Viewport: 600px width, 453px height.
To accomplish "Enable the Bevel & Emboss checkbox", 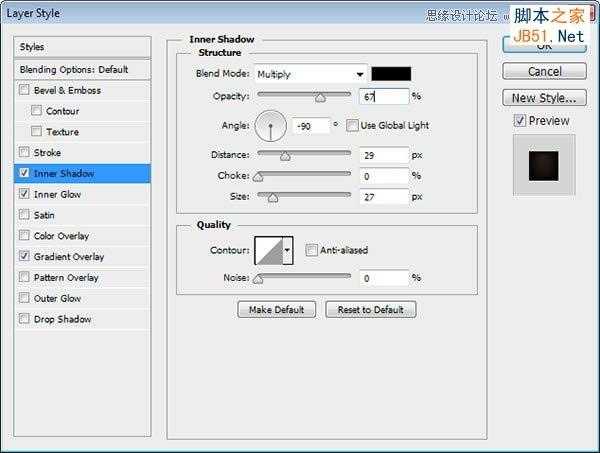I will [x=24, y=90].
